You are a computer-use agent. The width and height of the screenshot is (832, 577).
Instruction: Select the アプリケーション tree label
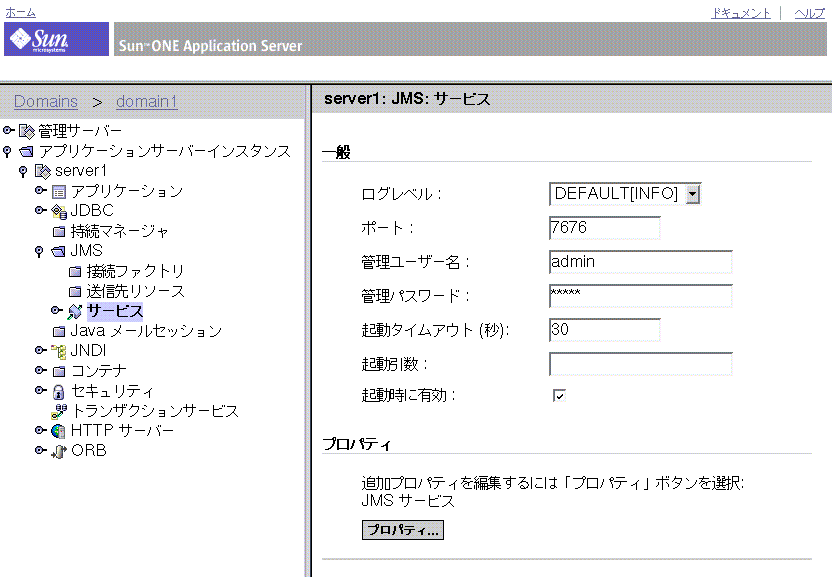click(127, 192)
